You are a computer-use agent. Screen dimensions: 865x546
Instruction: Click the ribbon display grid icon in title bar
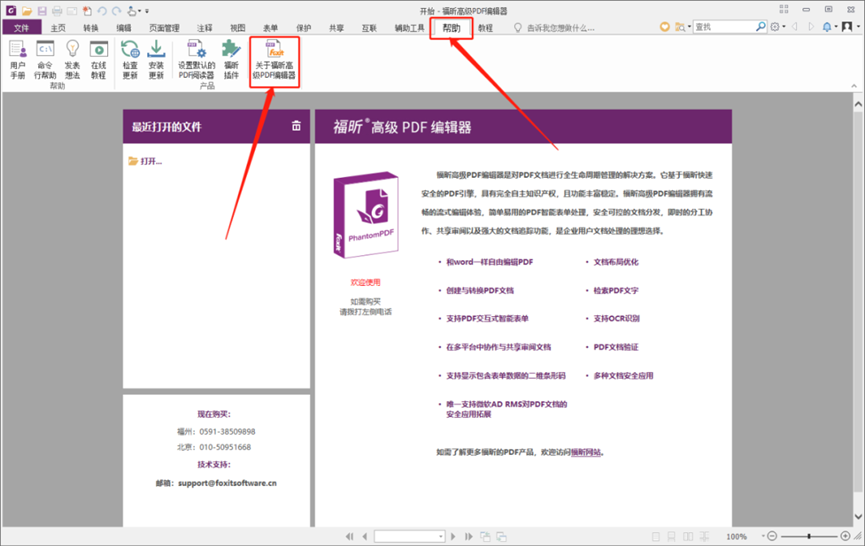tap(784, 9)
